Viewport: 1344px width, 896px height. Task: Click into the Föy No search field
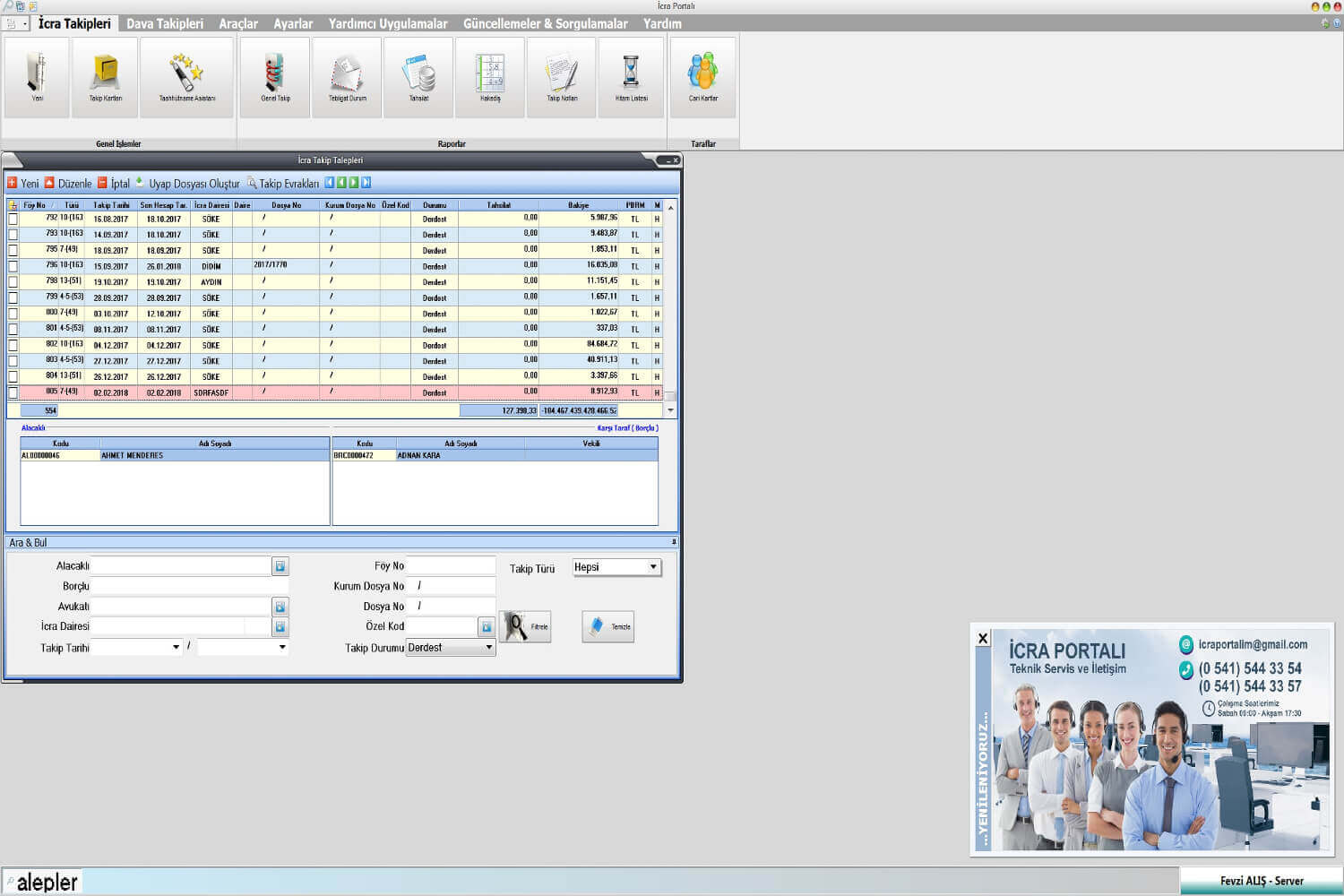451,566
